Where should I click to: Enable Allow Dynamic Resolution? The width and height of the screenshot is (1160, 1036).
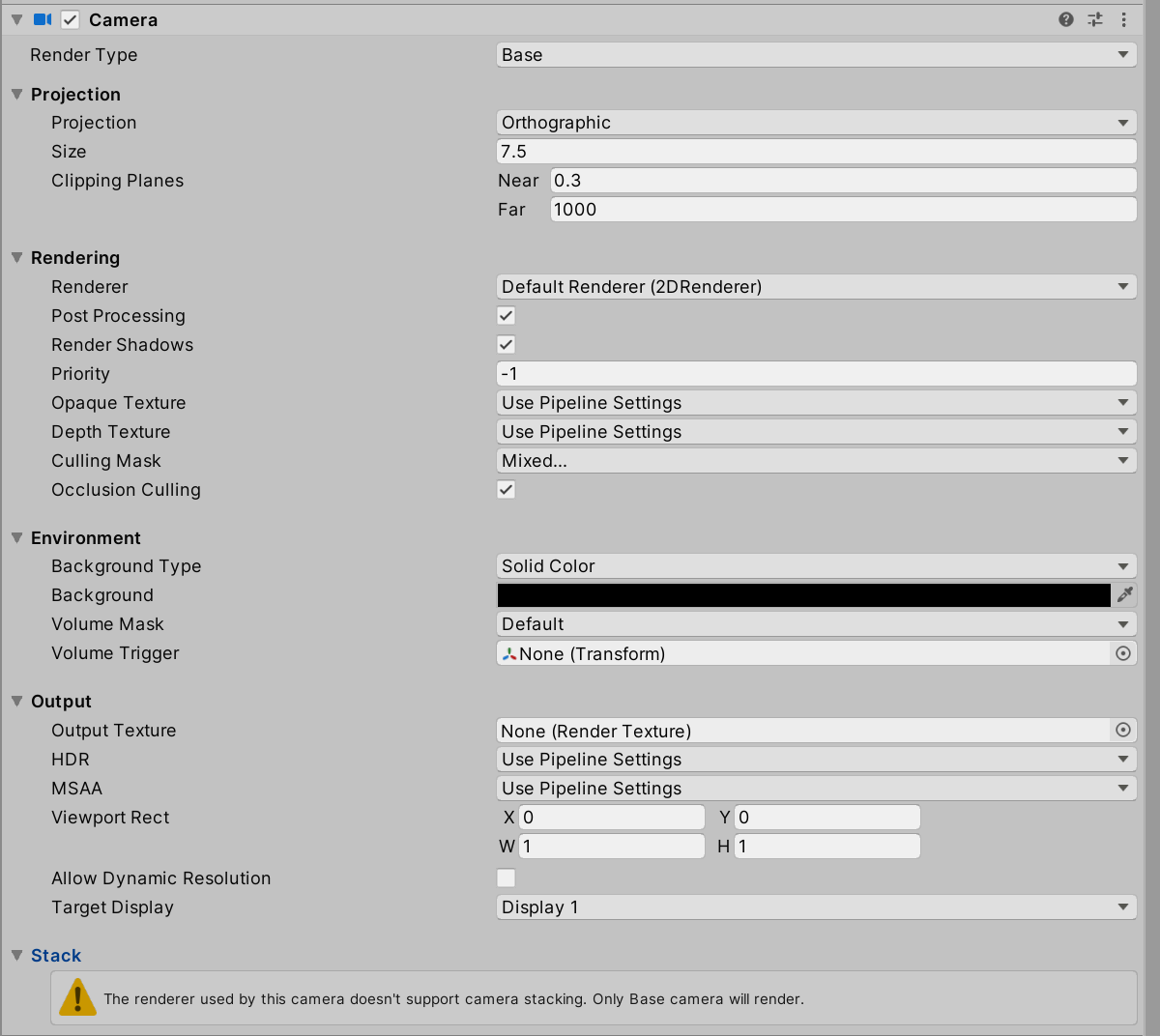[506, 878]
